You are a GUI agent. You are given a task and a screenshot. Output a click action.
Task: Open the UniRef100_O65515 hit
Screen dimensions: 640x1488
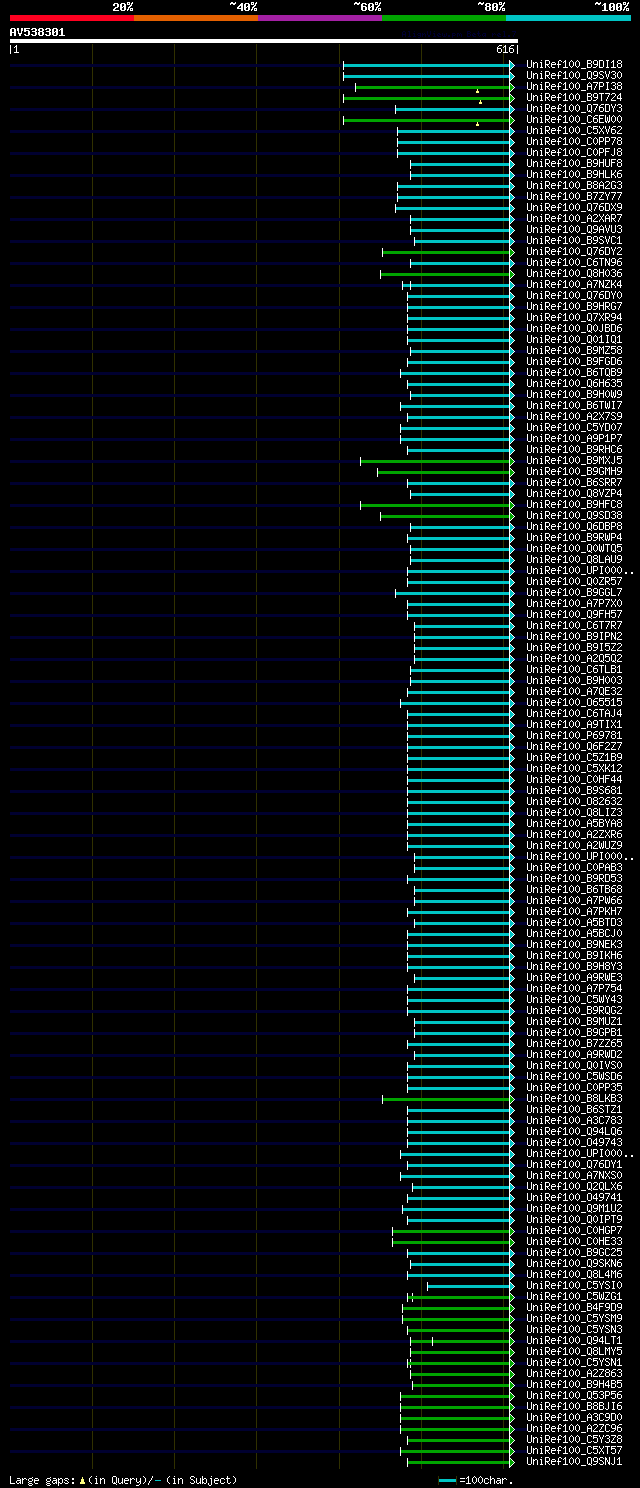coord(574,702)
